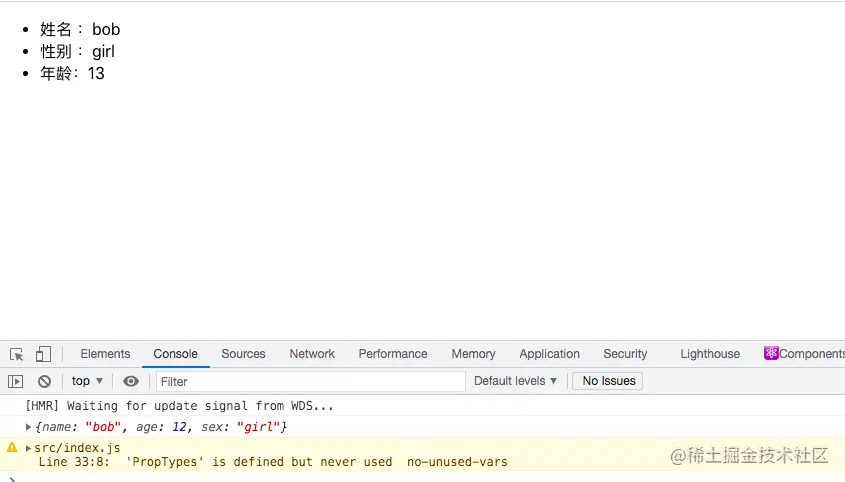The width and height of the screenshot is (845, 482).
Task: Open the Security tab
Action: [625, 354]
